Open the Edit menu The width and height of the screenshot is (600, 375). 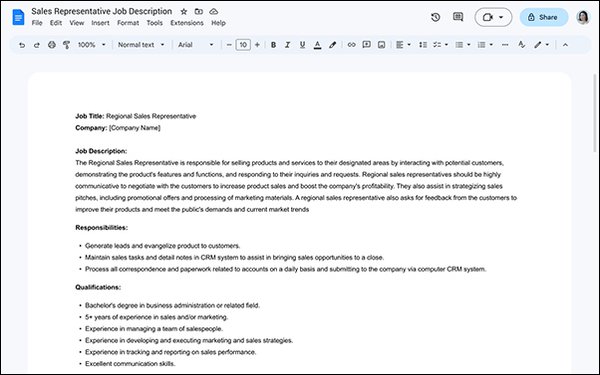(55, 23)
